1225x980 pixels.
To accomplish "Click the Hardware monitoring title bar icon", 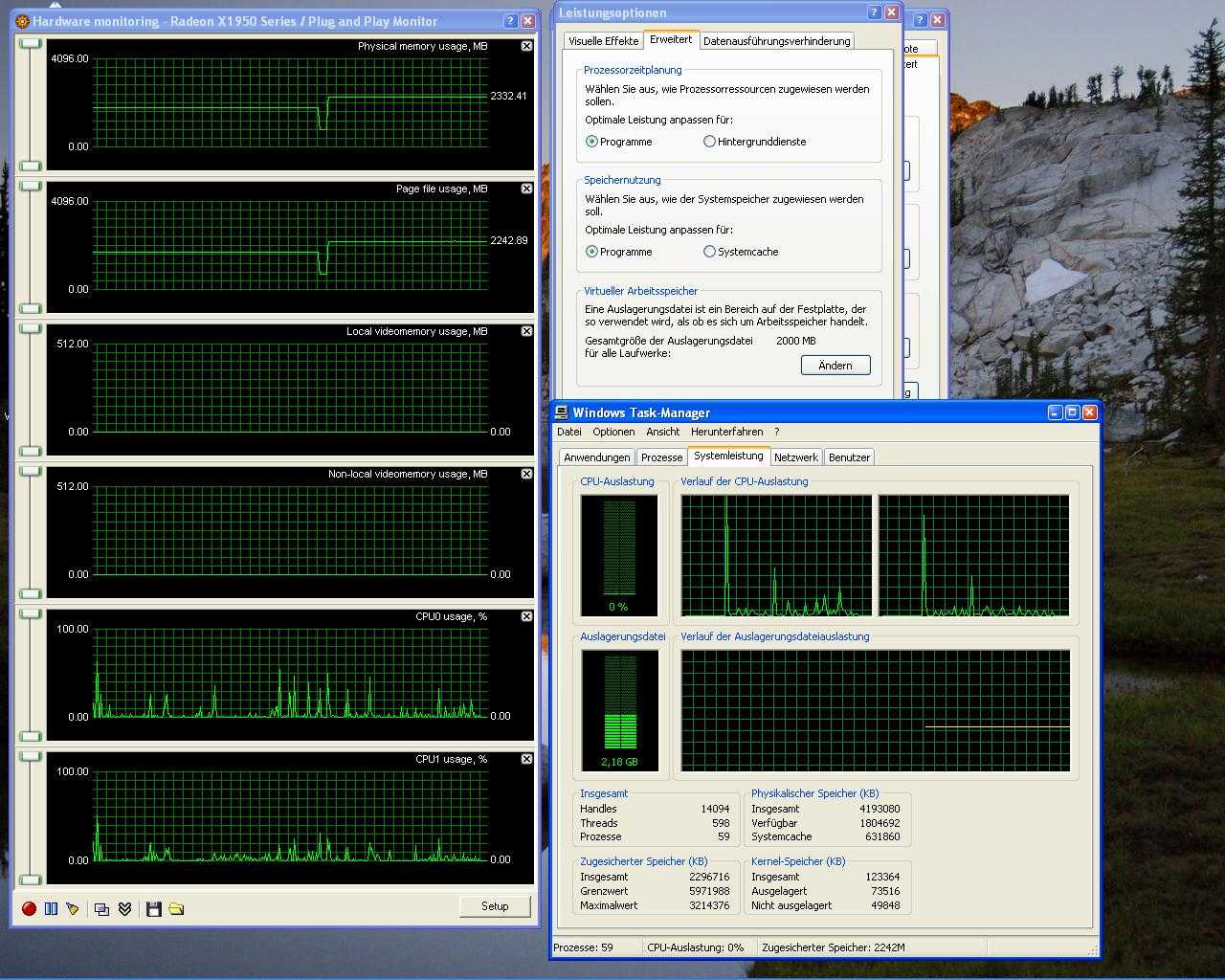I will tap(22, 20).
